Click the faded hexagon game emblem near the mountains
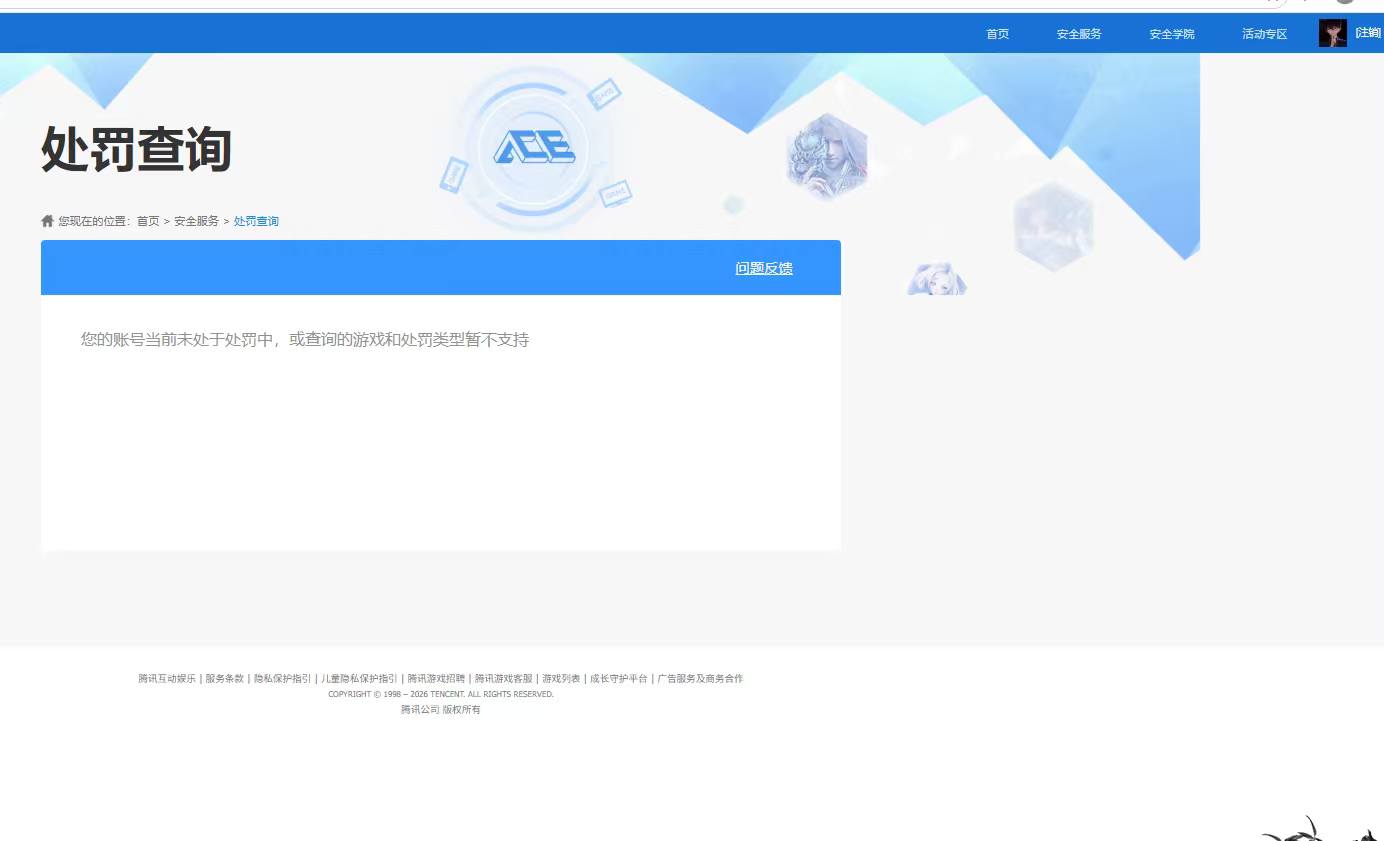Image resolution: width=1384 pixels, height=841 pixels. tap(1054, 224)
